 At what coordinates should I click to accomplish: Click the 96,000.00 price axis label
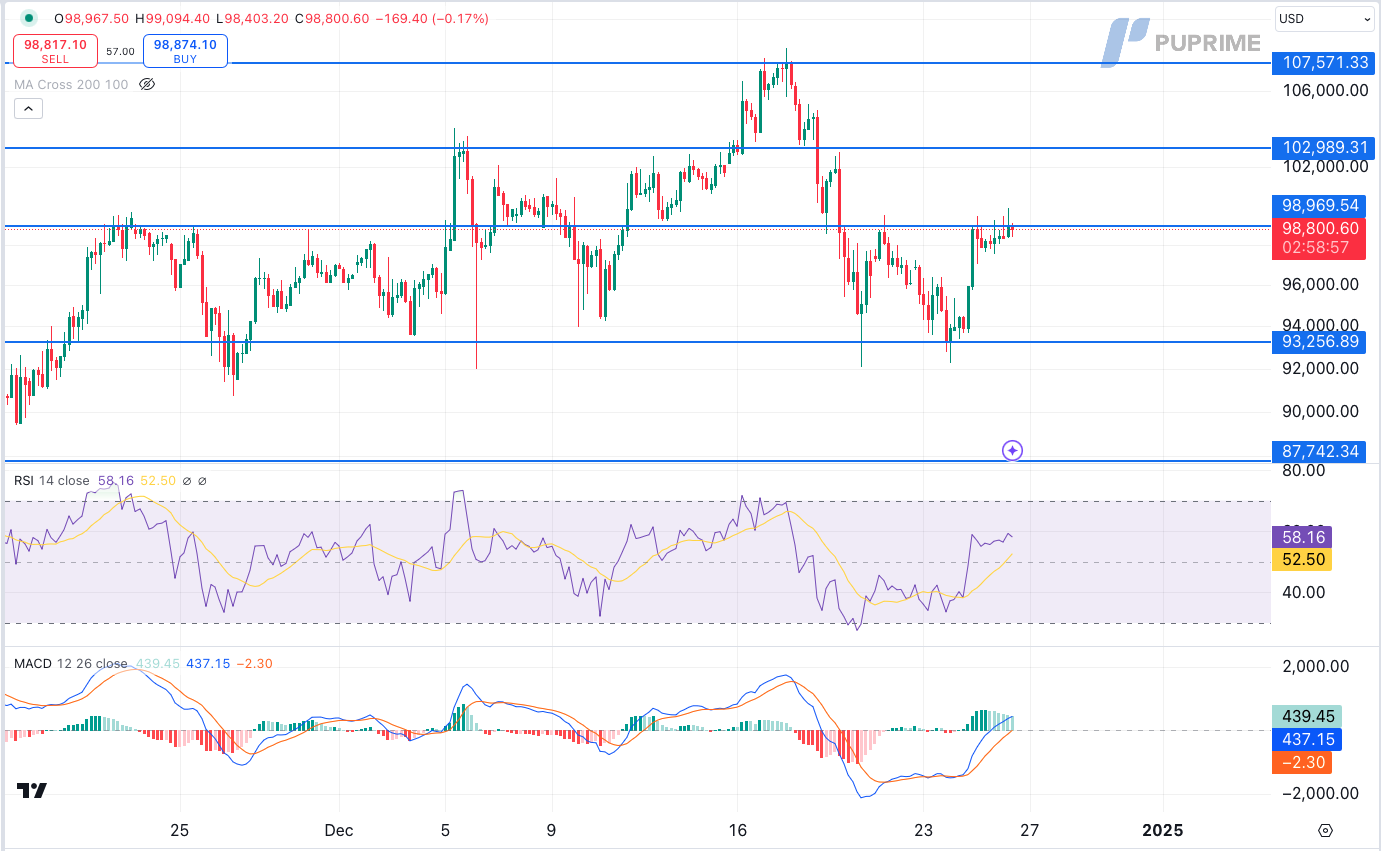[1320, 284]
